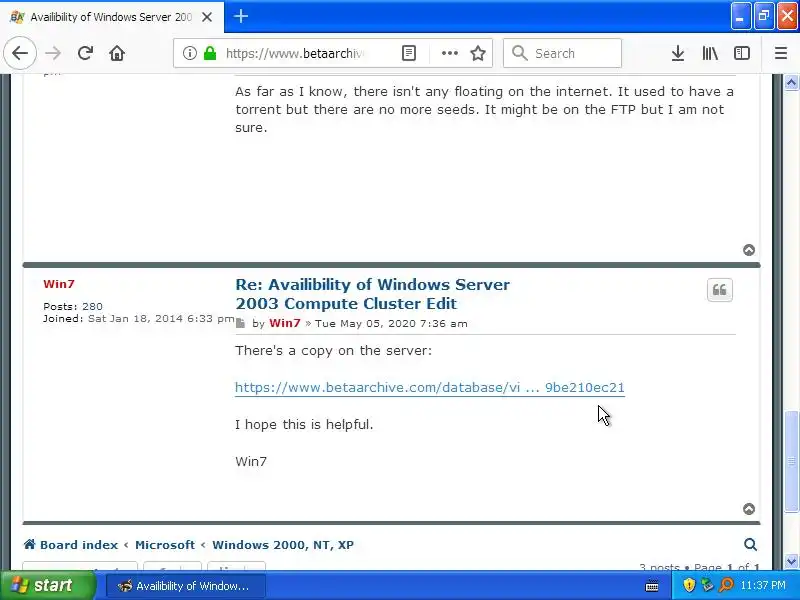Click the Board index home icon

[x=30, y=544]
